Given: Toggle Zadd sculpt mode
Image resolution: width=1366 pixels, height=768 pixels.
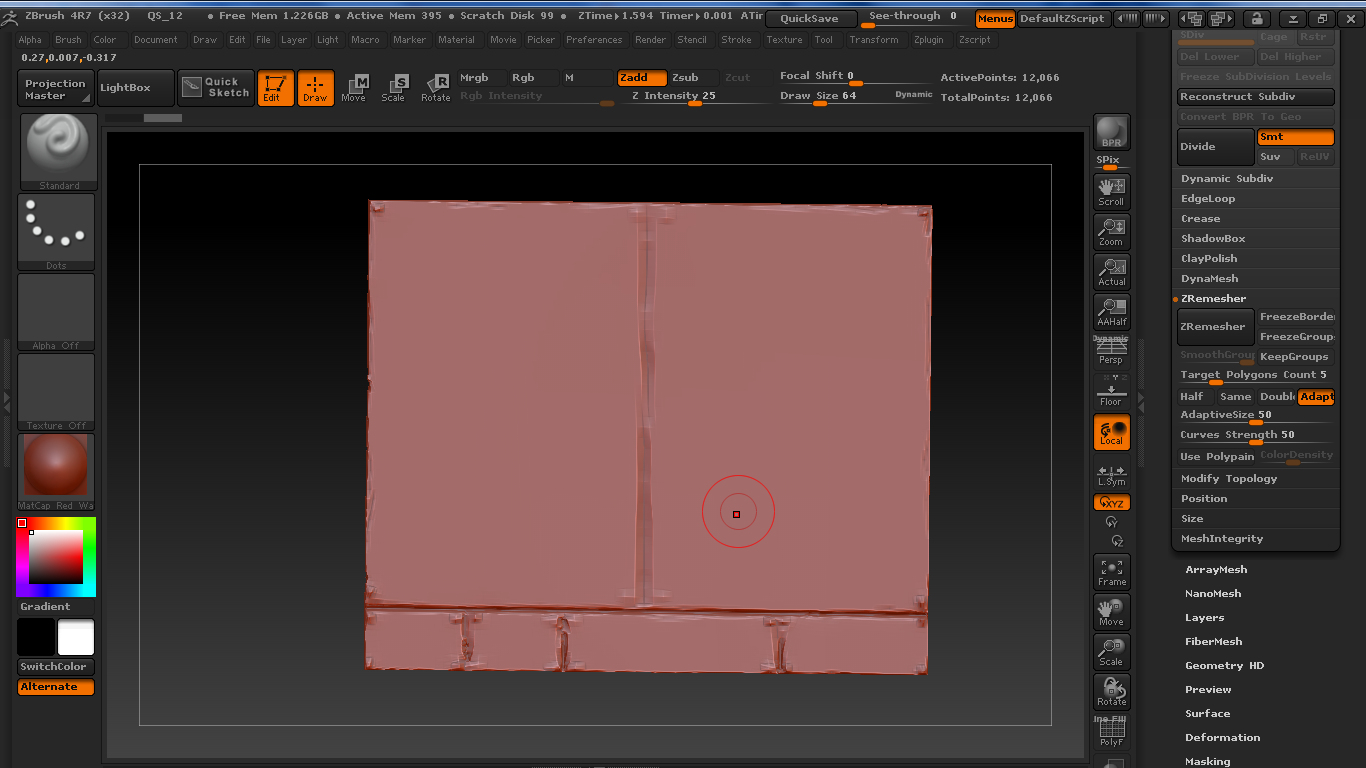Looking at the screenshot, I should coord(641,78).
